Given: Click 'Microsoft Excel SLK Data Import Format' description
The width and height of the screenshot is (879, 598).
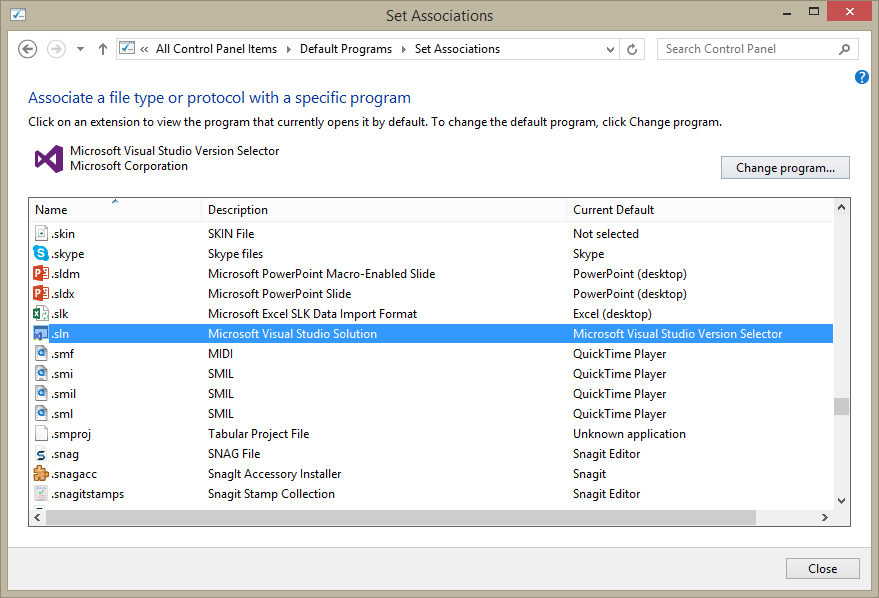Looking at the screenshot, I should coord(313,314).
